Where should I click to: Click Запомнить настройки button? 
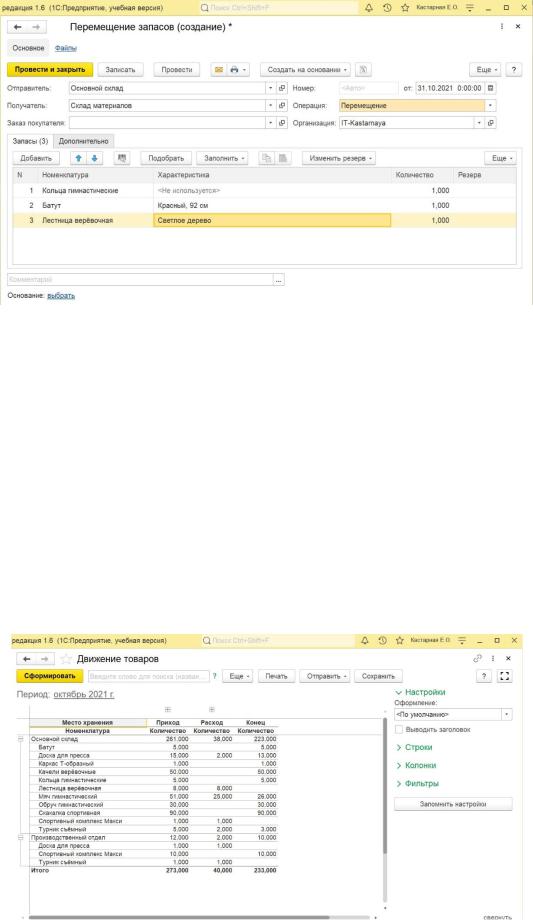click(x=453, y=804)
